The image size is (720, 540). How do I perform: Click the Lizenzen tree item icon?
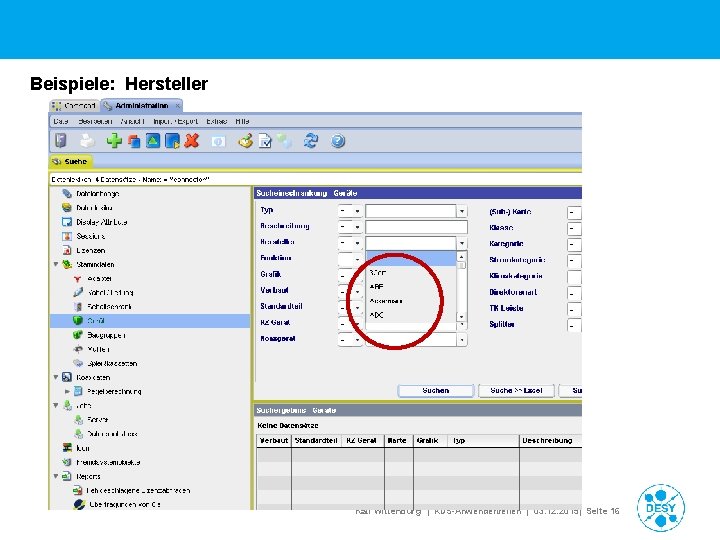pyautogui.click(x=67, y=250)
